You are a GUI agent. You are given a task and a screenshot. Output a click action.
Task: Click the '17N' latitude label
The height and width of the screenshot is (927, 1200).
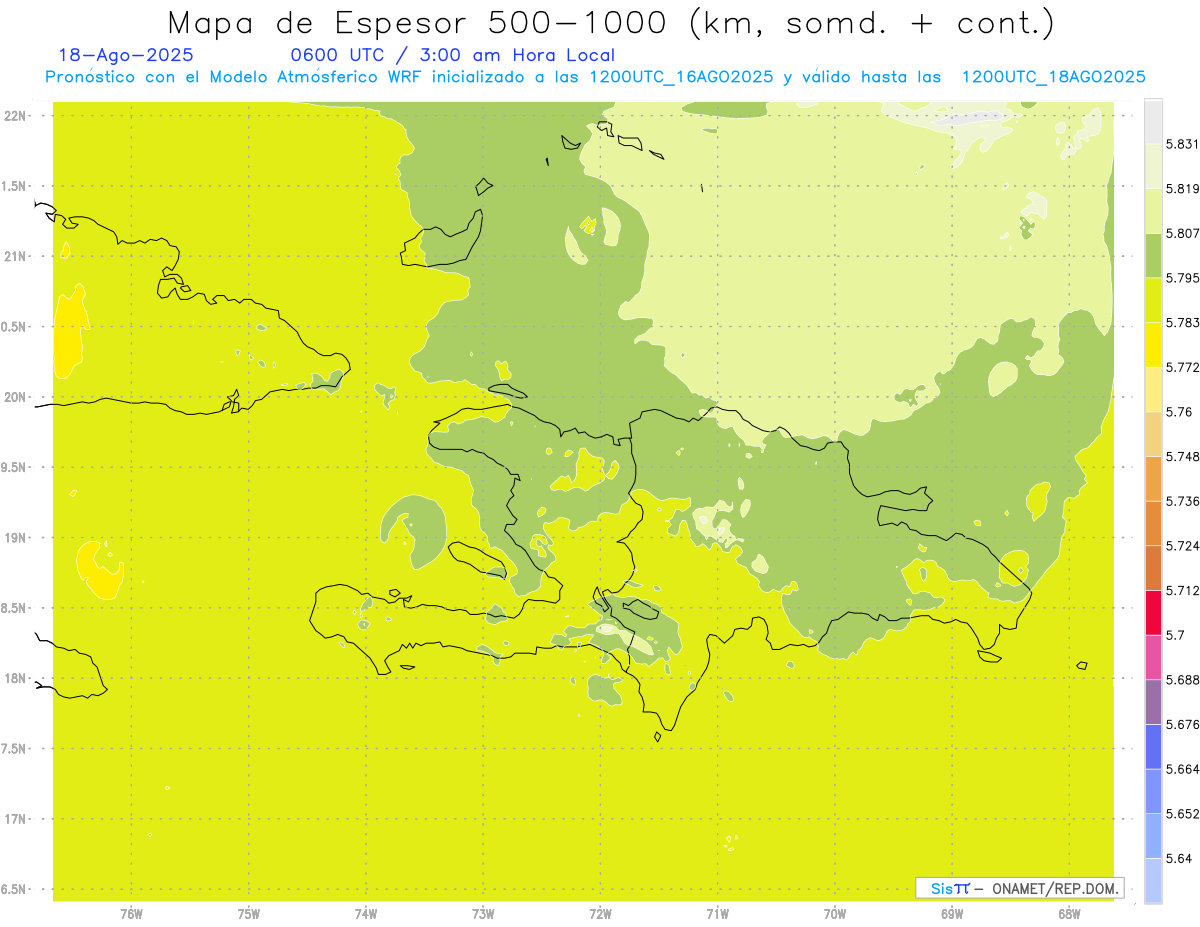pos(14,819)
